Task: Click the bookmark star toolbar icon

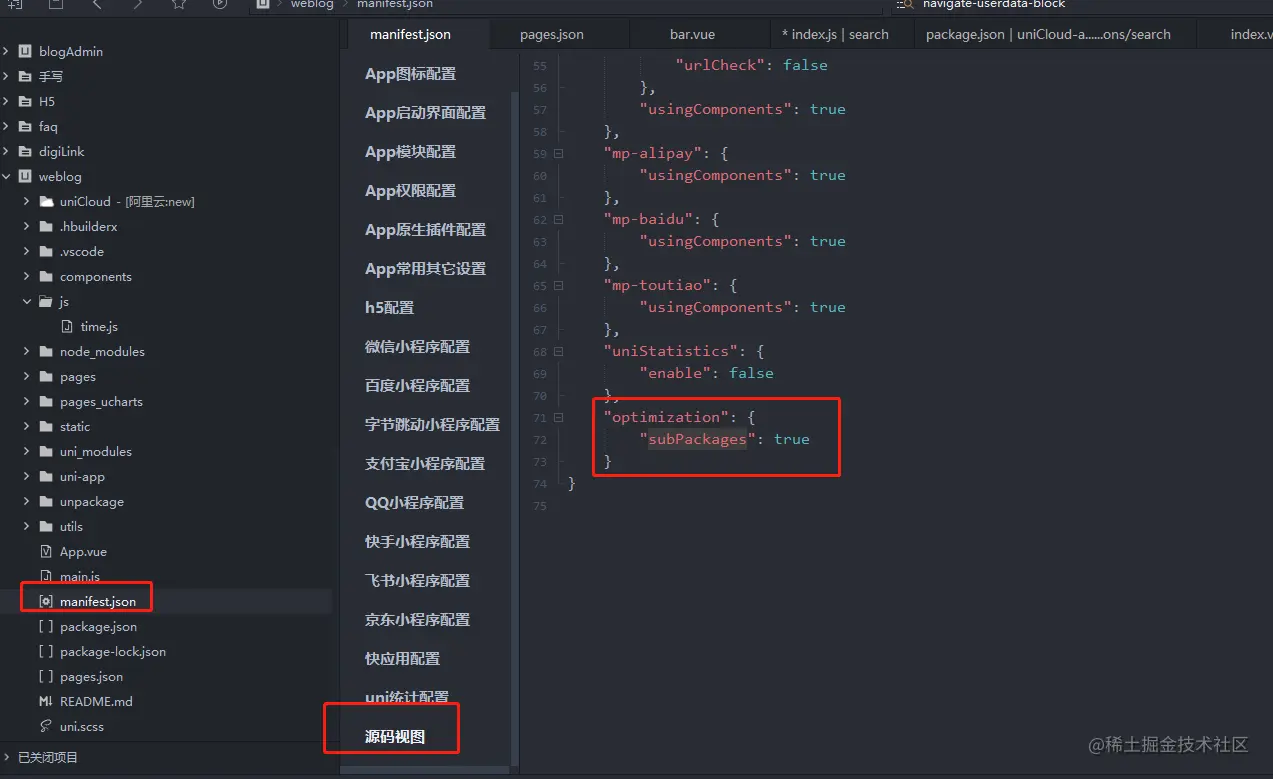Action: (178, 4)
